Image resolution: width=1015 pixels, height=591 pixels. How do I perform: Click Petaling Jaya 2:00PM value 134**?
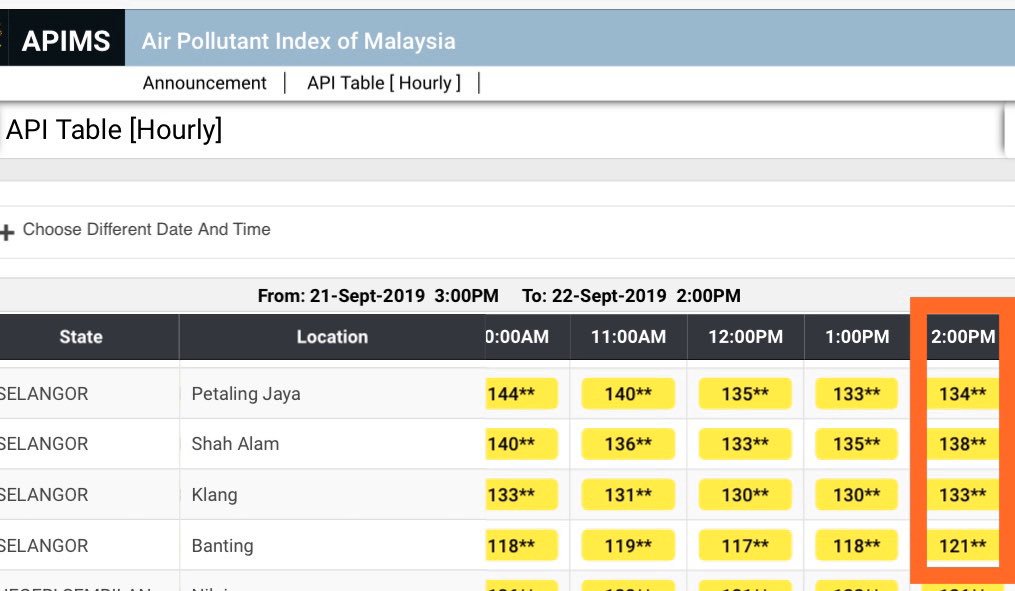(963, 394)
